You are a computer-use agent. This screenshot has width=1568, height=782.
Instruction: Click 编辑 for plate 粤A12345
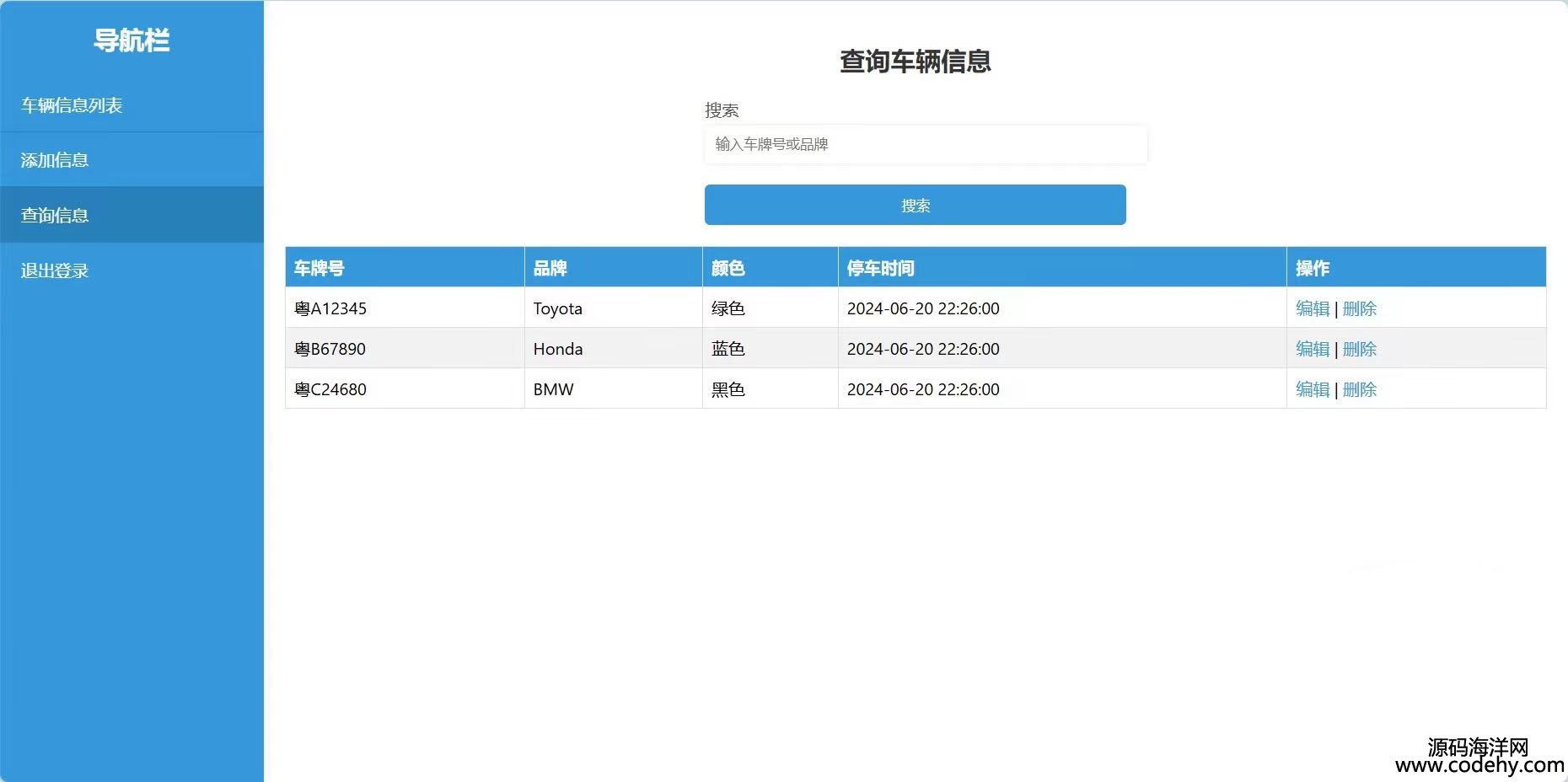pyautogui.click(x=1312, y=308)
